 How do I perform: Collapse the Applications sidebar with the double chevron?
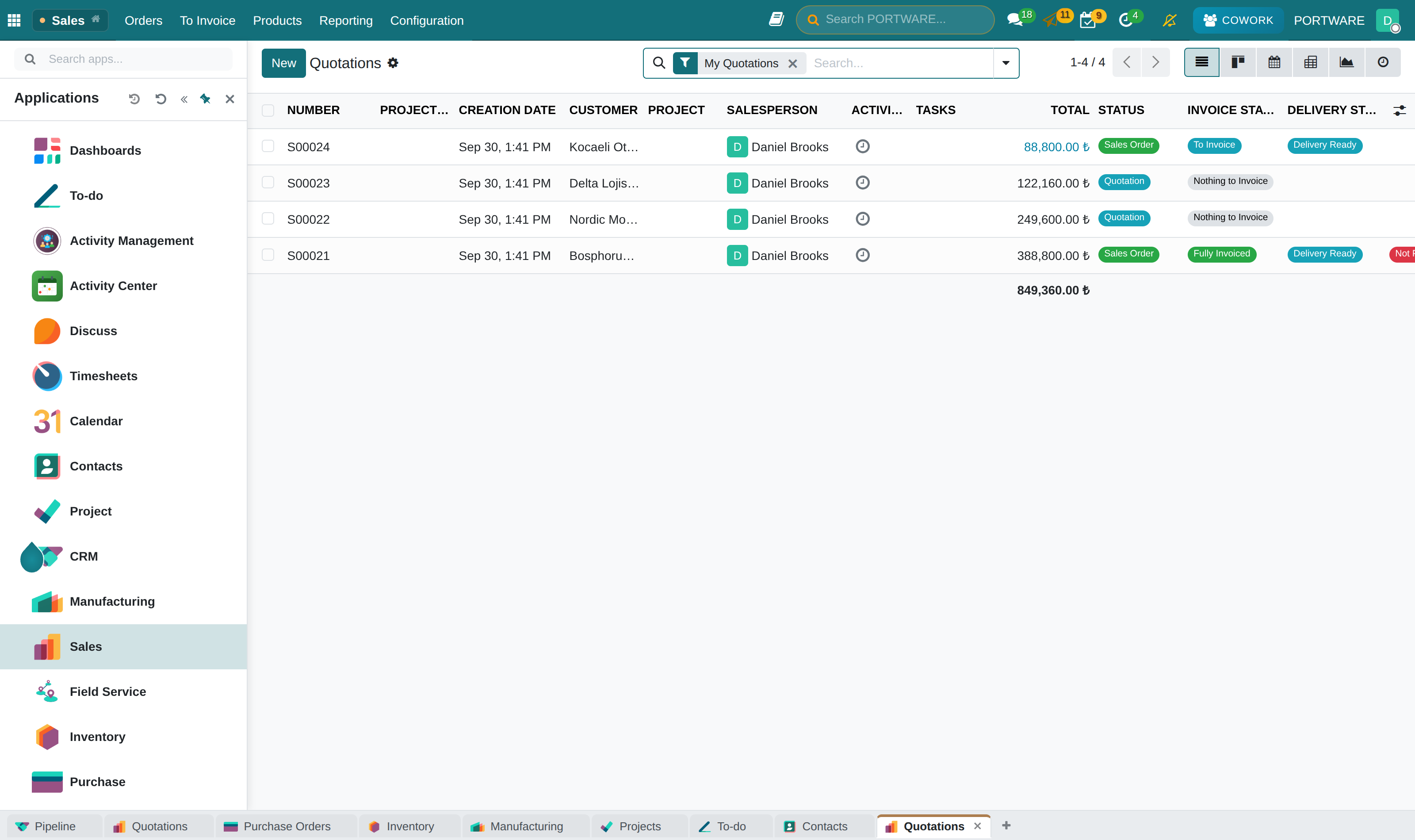click(x=184, y=99)
